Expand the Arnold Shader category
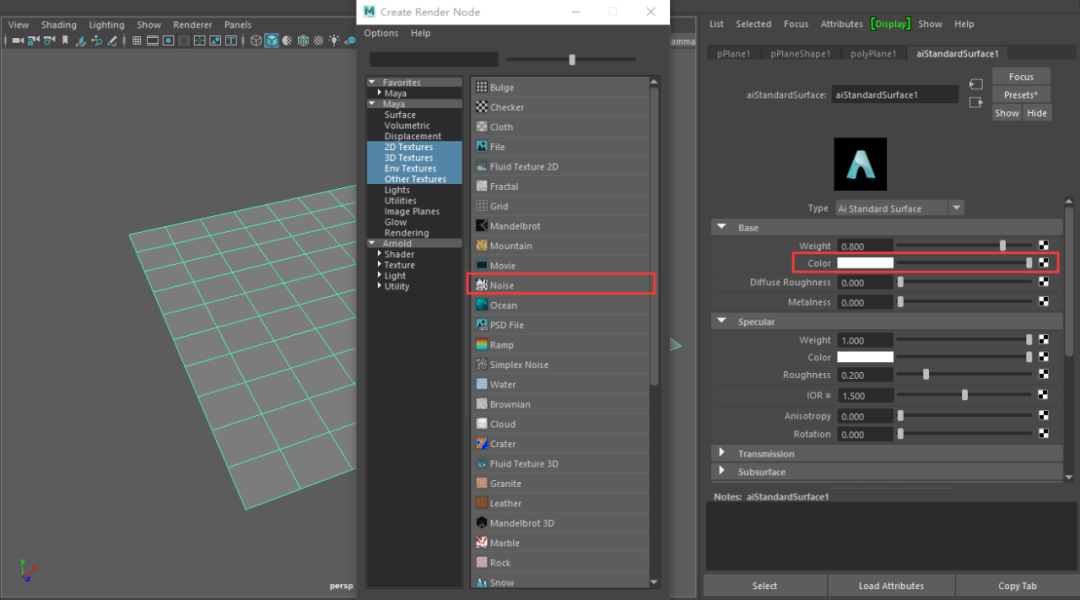This screenshot has height=600, width=1080. coord(380,254)
